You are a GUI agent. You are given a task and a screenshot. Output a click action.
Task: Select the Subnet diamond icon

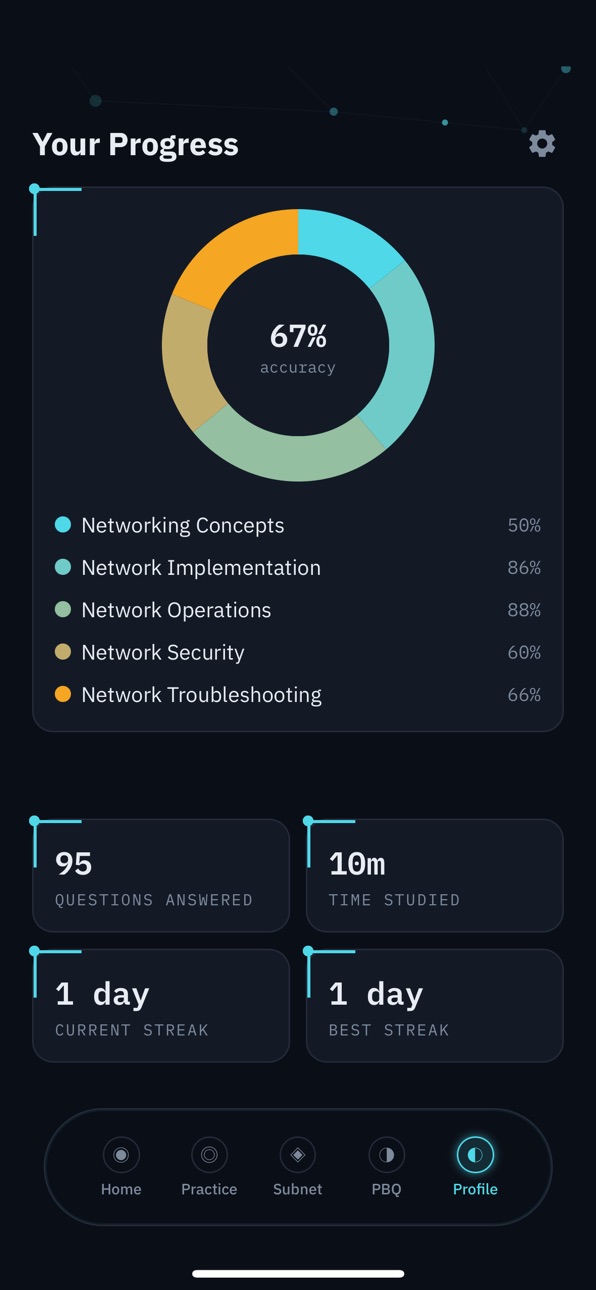[298, 1154]
